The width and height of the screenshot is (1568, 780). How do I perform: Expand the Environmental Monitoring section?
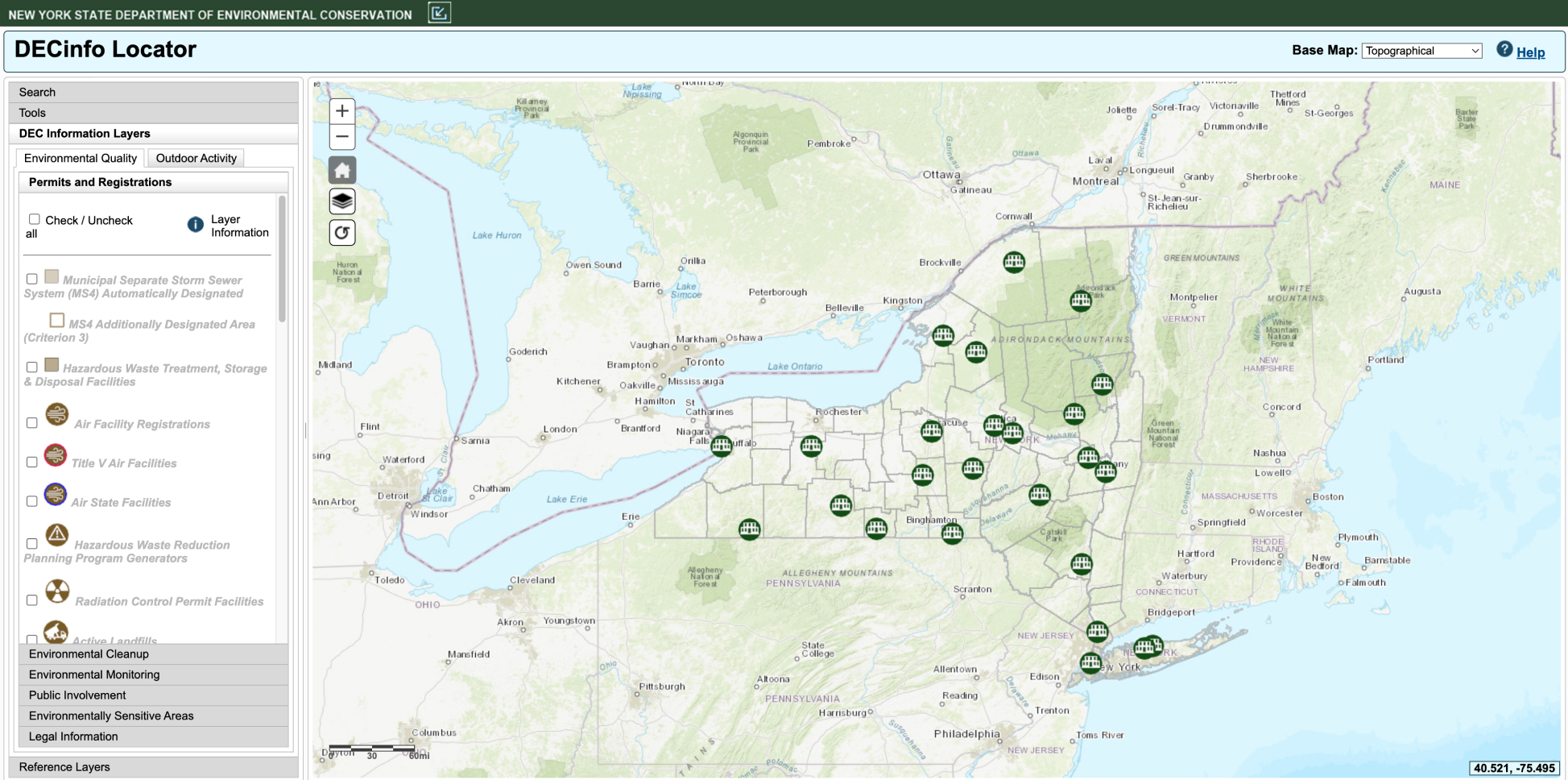[153, 674]
